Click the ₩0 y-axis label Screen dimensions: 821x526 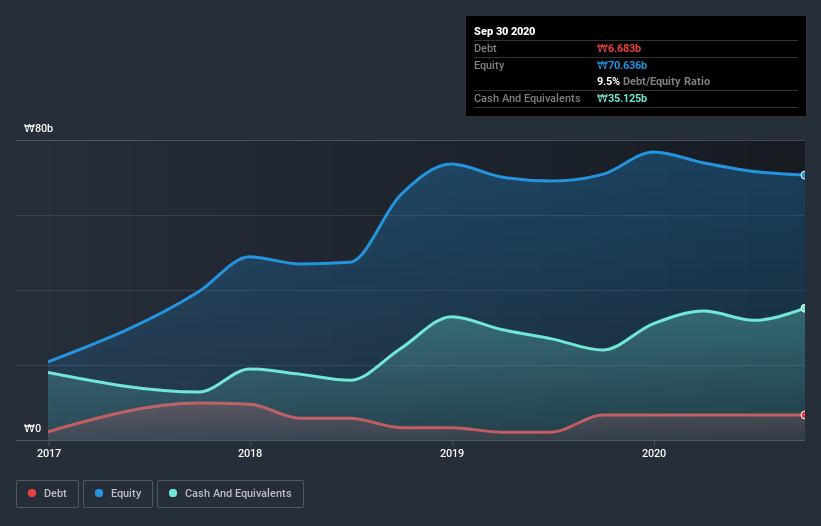[32, 429]
